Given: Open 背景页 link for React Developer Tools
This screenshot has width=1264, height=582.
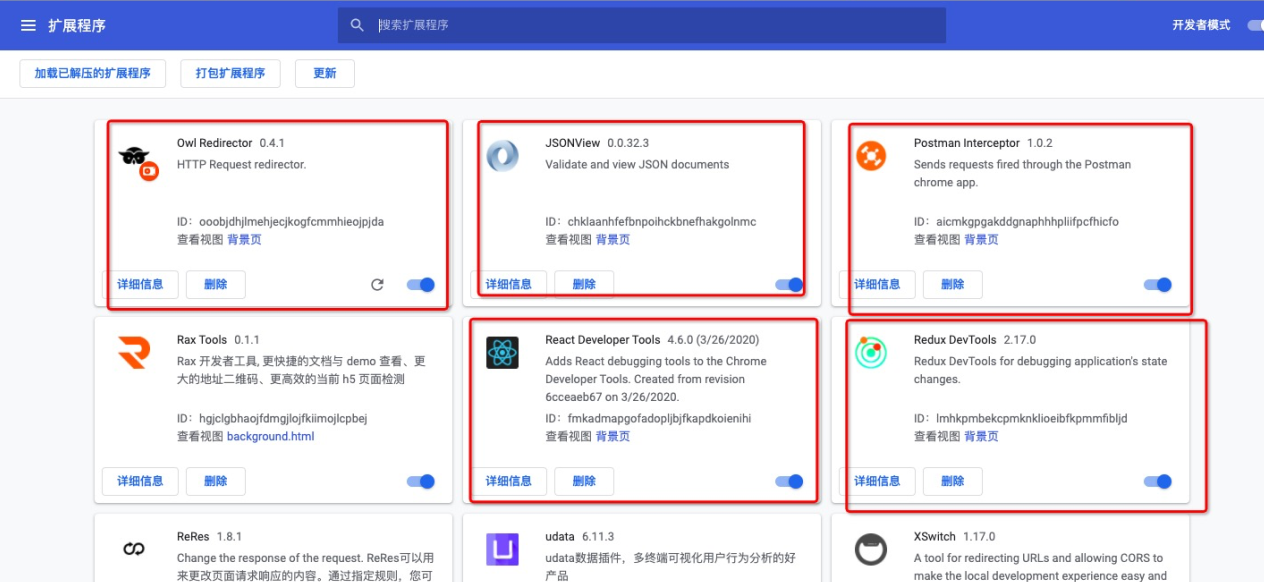Looking at the screenshot, I should click(613, 437).
